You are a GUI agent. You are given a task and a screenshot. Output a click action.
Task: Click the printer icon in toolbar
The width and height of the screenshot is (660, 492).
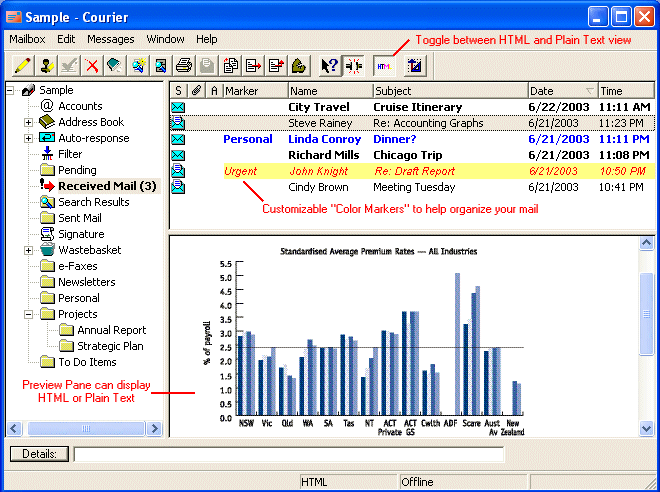(184, 65)
